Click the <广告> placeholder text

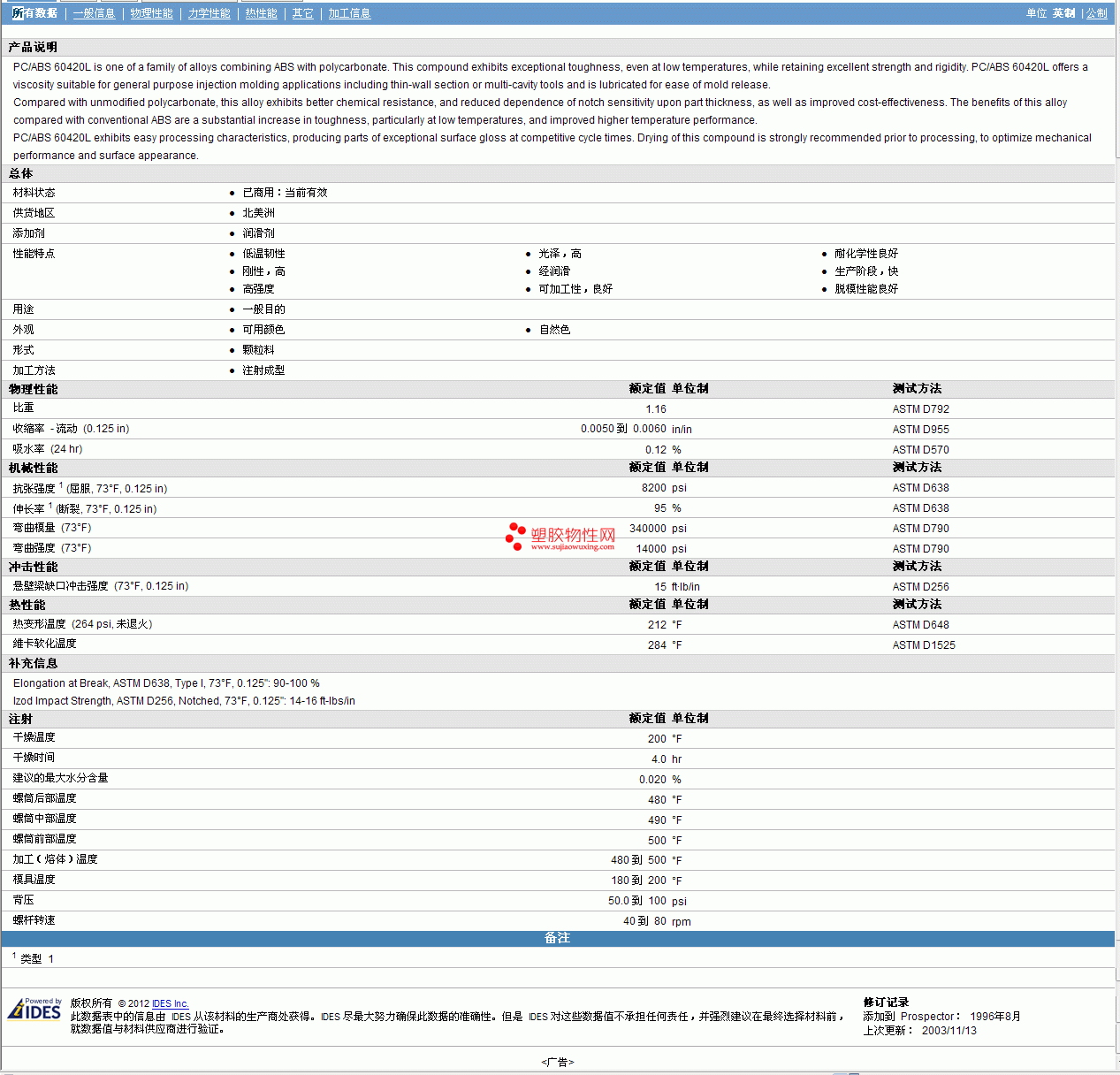pyautogui.click(x=558, y=1062)
